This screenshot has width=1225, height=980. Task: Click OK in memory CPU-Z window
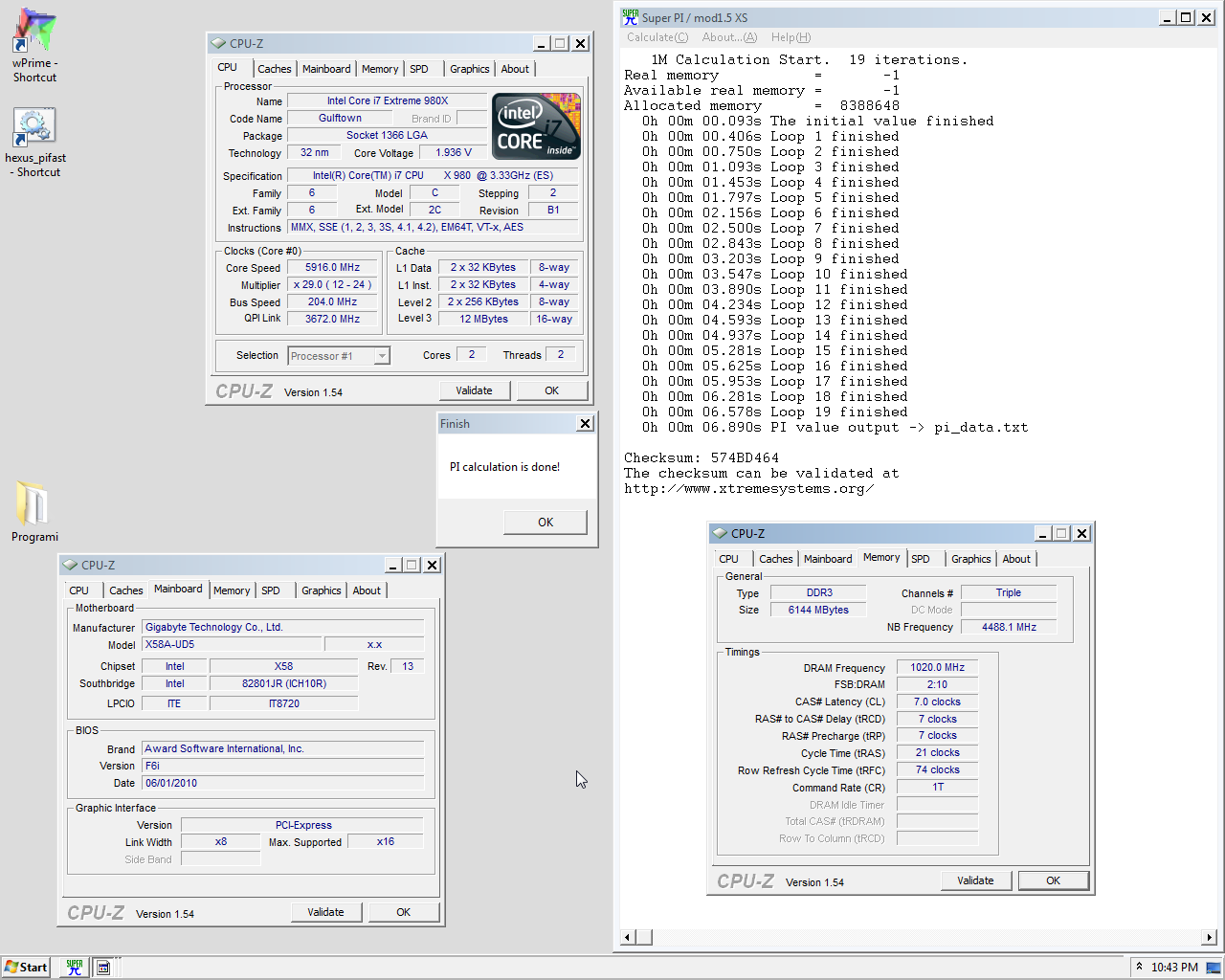[x=1053, y=880]
